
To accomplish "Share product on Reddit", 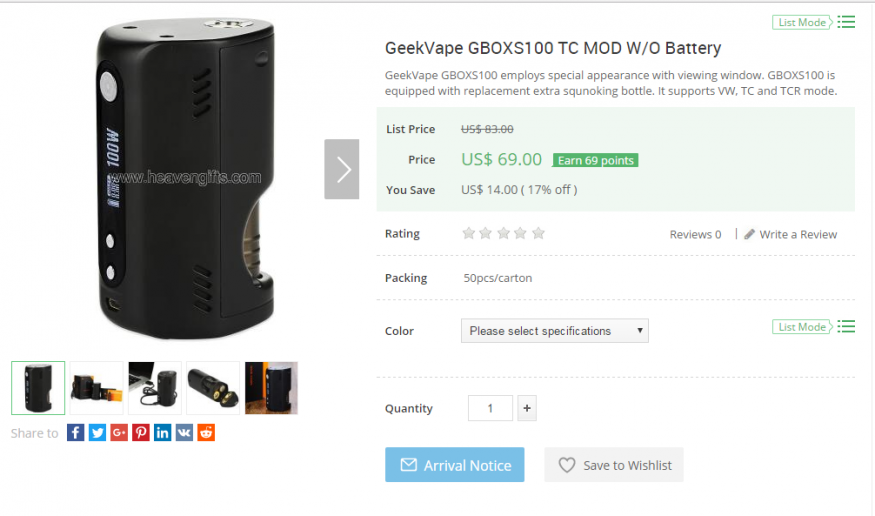I will [206, 432].
